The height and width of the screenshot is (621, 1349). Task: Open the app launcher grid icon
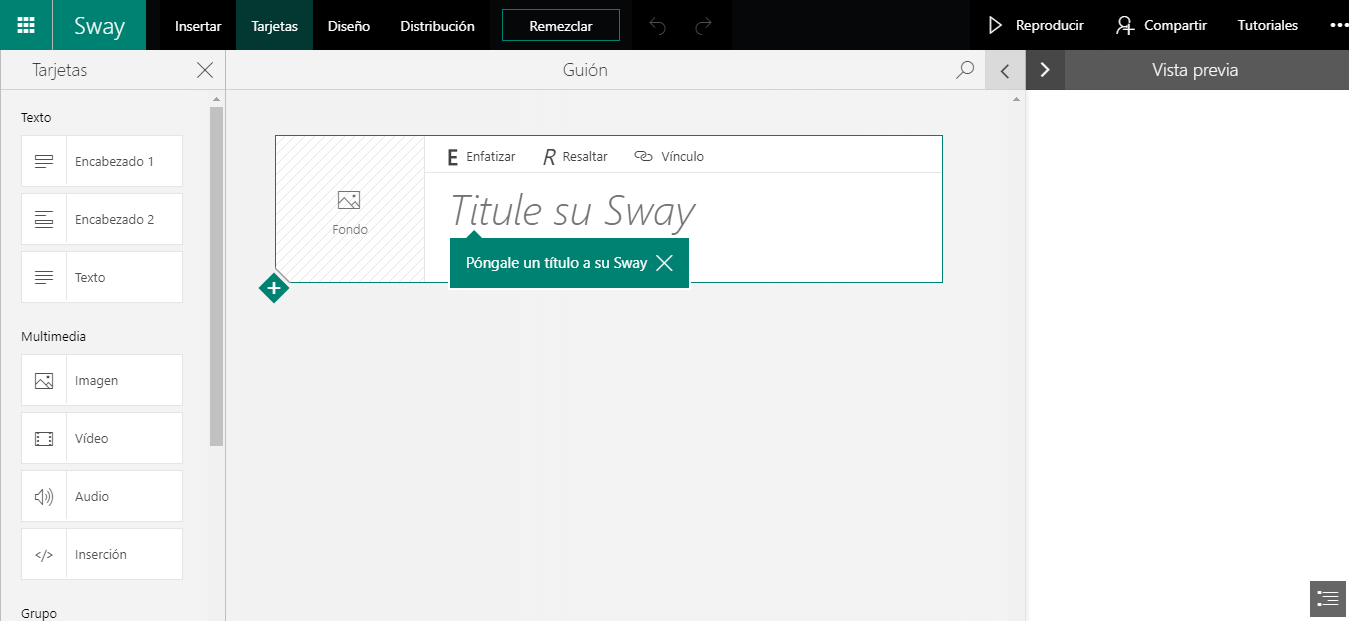(x=27, y=25)
